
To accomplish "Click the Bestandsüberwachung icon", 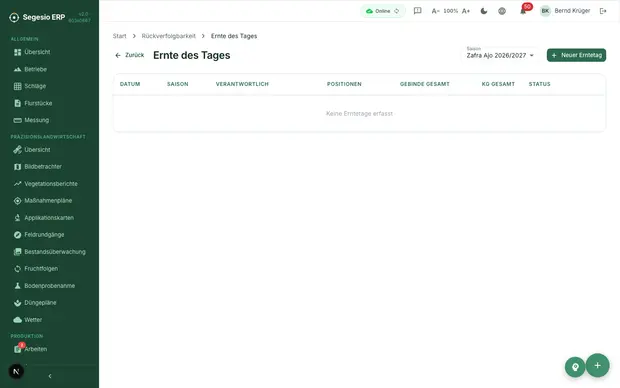I will point(17,252).
